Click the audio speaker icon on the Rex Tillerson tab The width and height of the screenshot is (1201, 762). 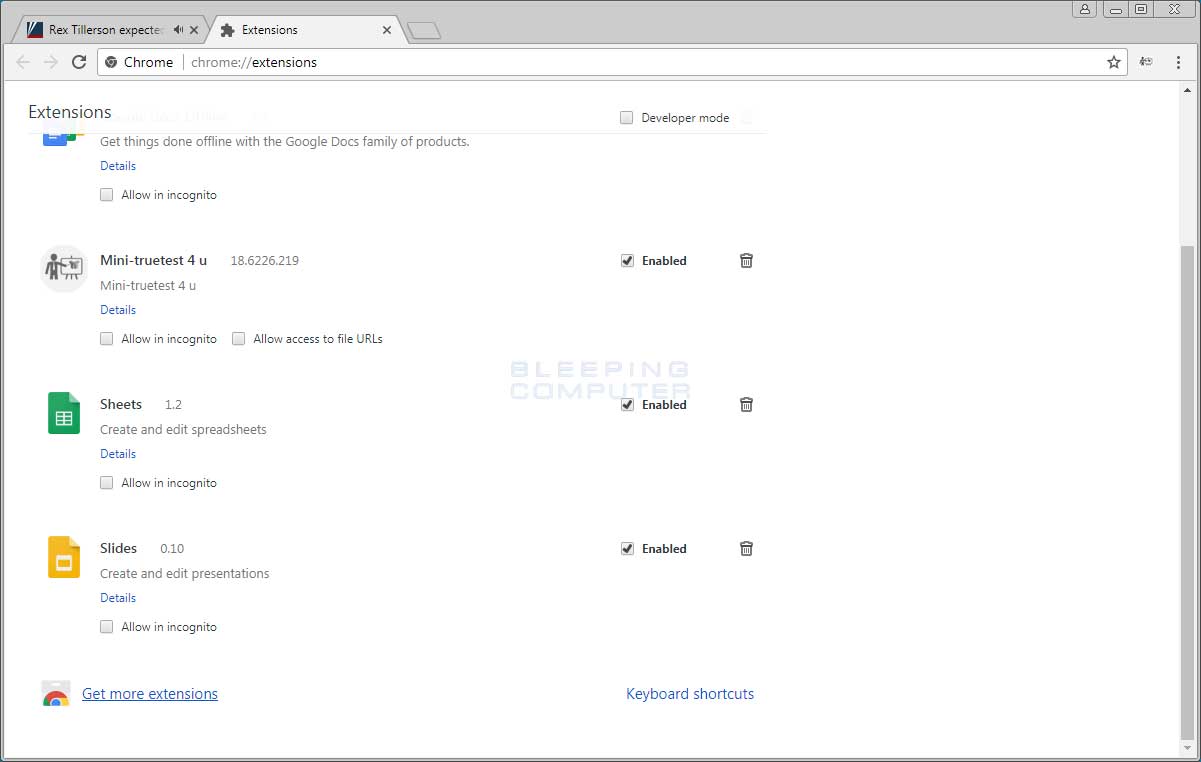(178, 30)
